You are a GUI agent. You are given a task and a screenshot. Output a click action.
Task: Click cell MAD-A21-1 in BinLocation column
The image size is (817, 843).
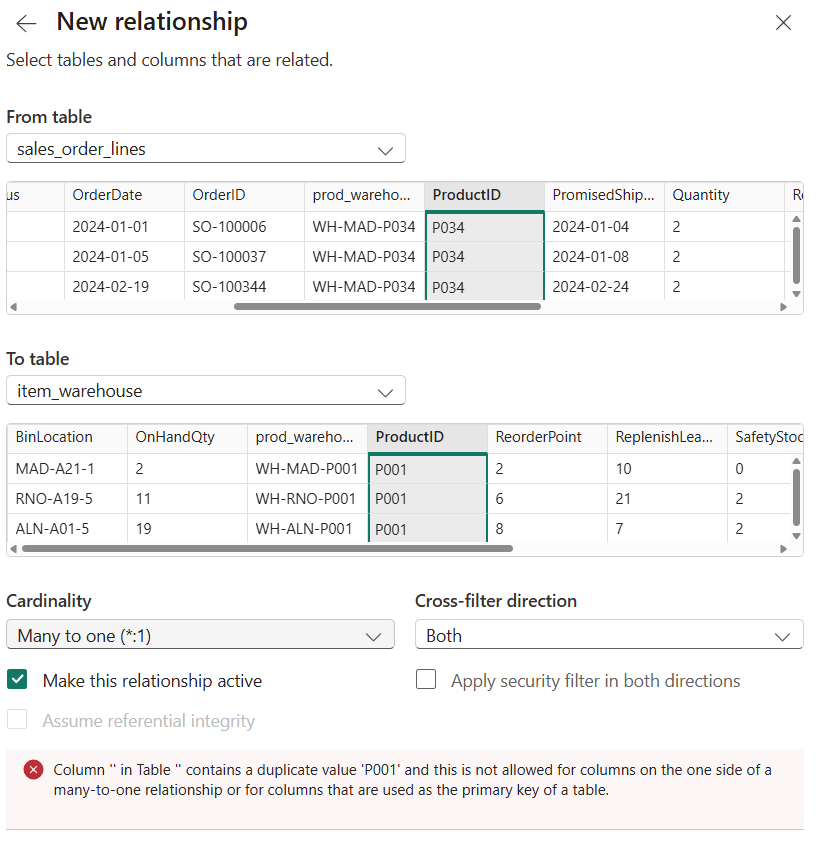pyautogui.click(x=67, y=469)
